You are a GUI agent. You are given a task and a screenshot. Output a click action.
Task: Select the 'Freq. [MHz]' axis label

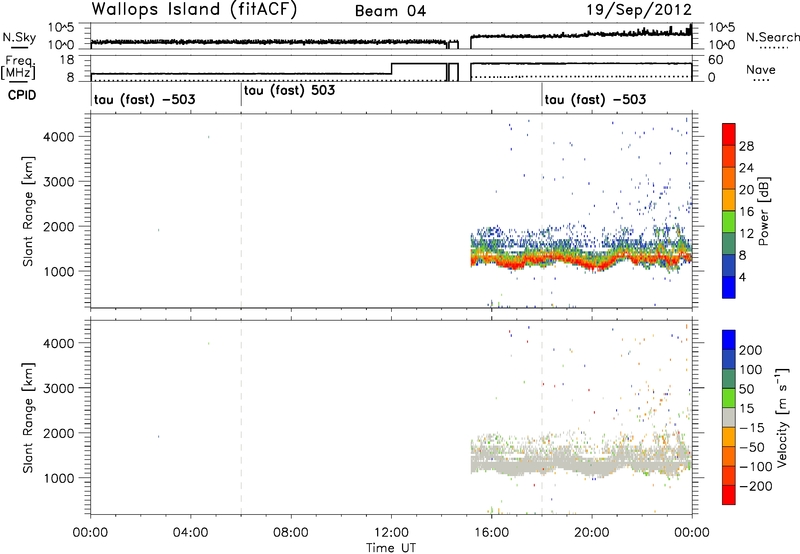point(19,68)
